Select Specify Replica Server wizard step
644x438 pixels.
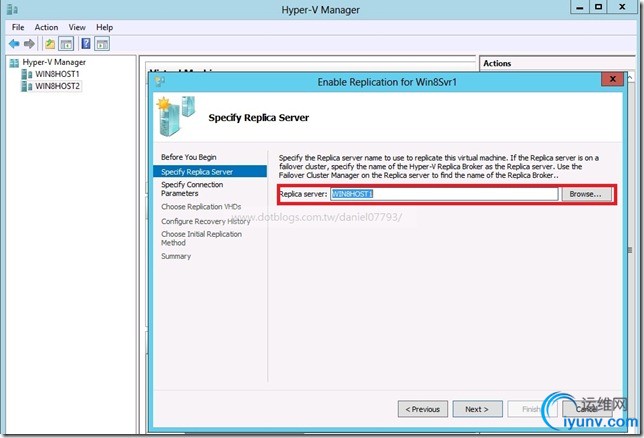click(x=210, y=171)
